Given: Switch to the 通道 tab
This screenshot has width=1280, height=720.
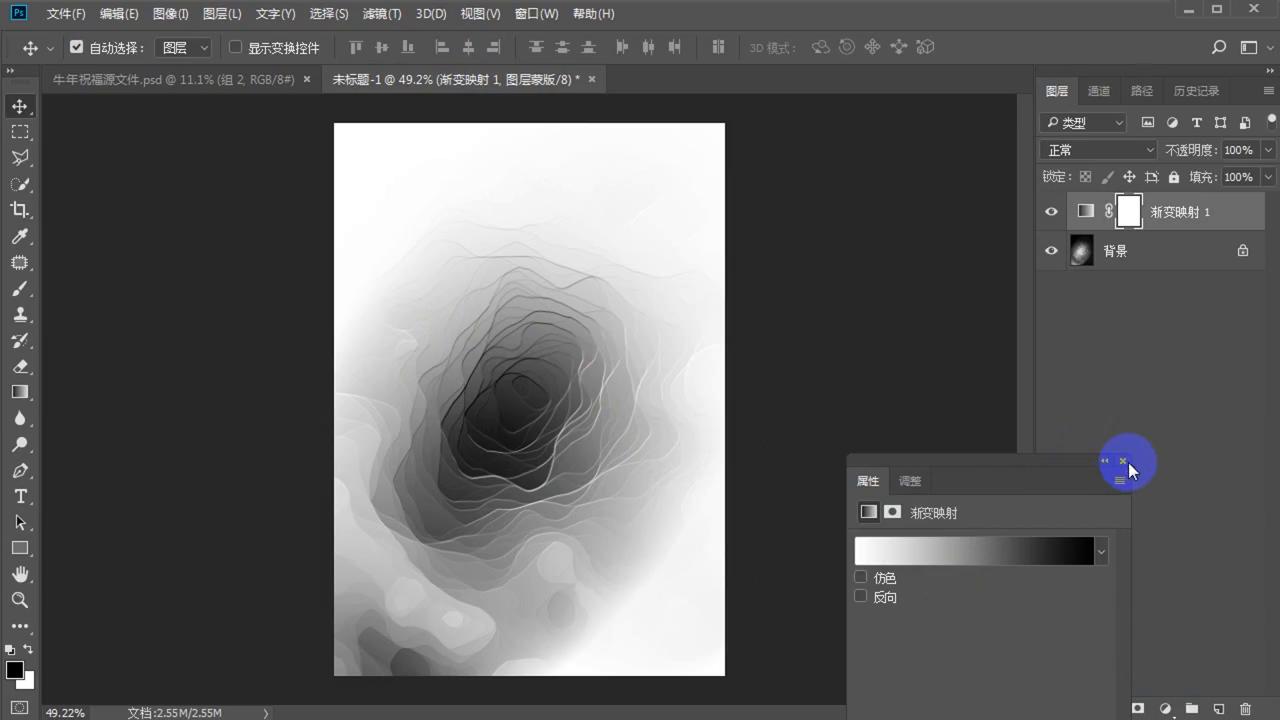Looking at the screenshot, I should pos(1098,91).
